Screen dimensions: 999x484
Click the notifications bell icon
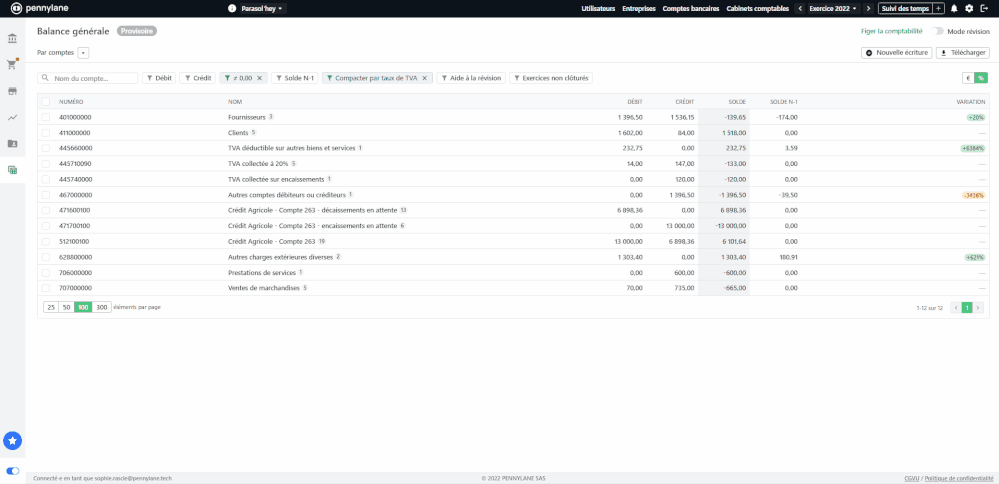click(954, 8)
